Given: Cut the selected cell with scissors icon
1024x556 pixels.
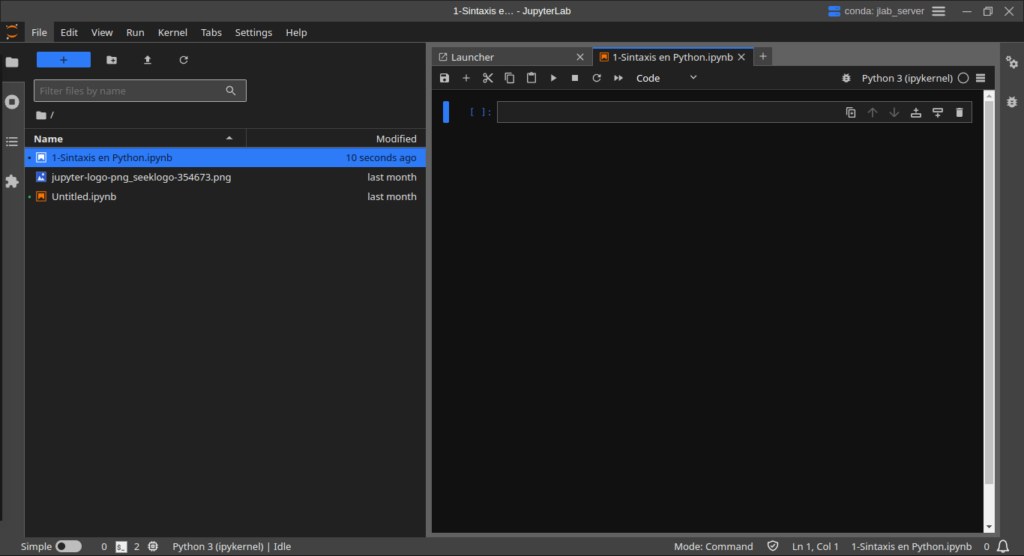Looking at the screenshot, I should click(x=488, y=78).
